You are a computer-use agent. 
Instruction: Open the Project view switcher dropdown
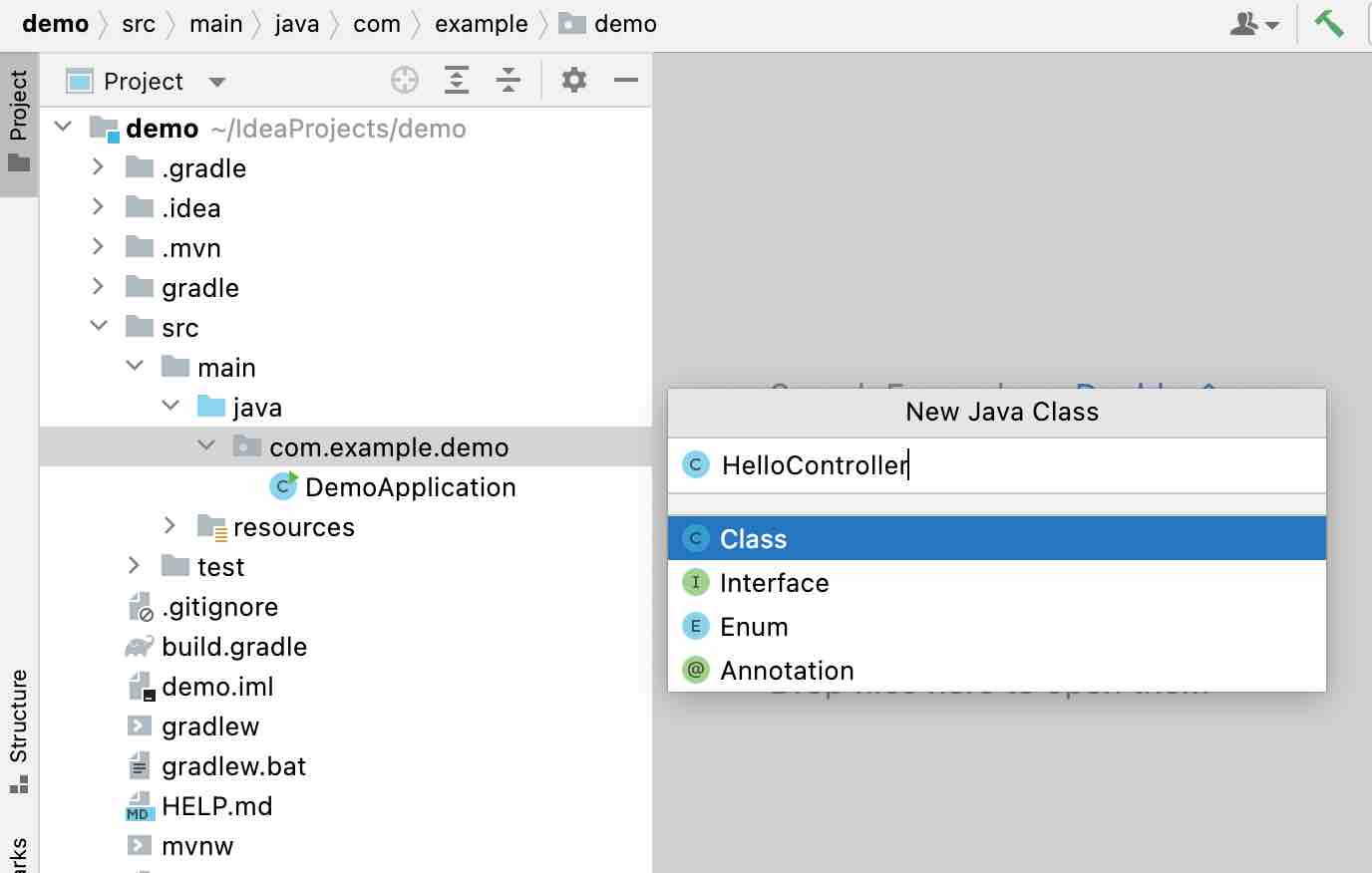pyautogui.click(x=215, y=81)
